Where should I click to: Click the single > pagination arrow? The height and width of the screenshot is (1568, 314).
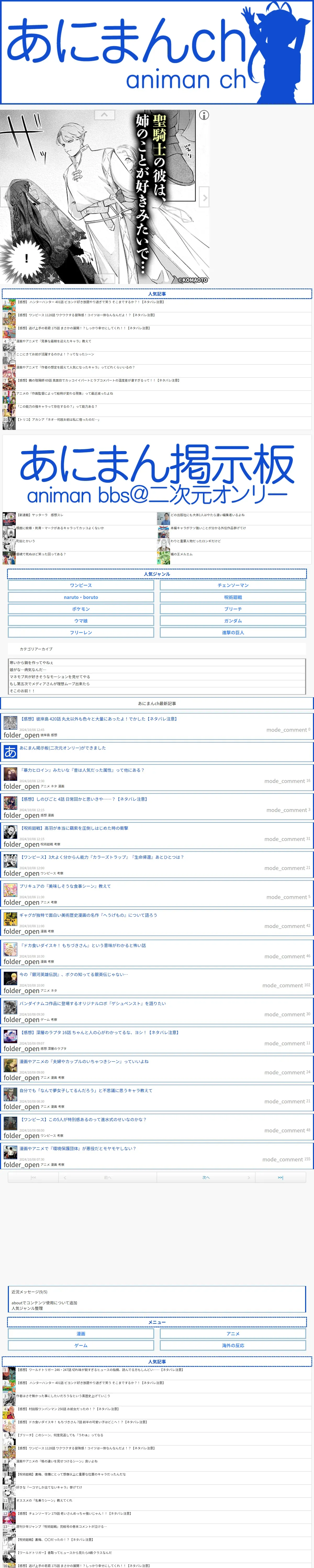pyautogui.click(x=249, y=1178)
